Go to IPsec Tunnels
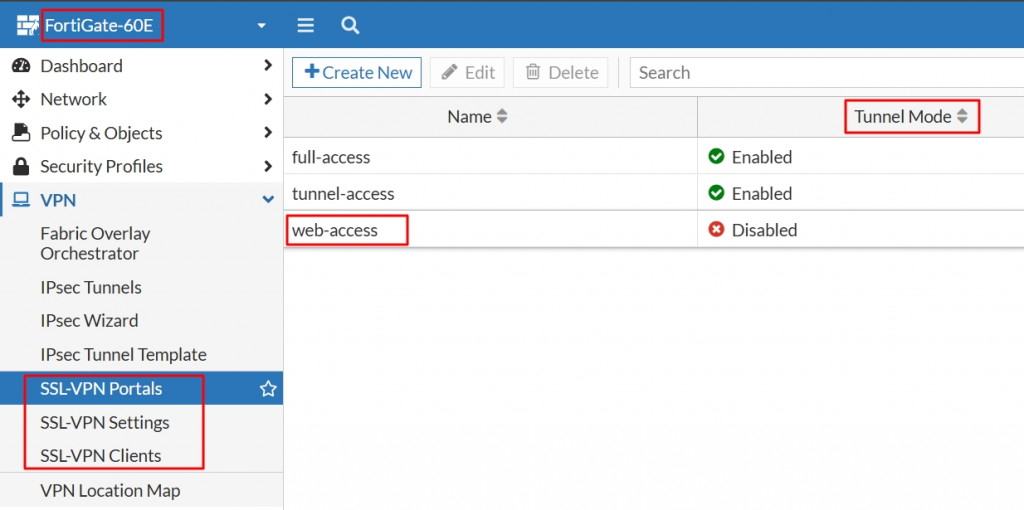1024x510 pixels. point(91,287)
